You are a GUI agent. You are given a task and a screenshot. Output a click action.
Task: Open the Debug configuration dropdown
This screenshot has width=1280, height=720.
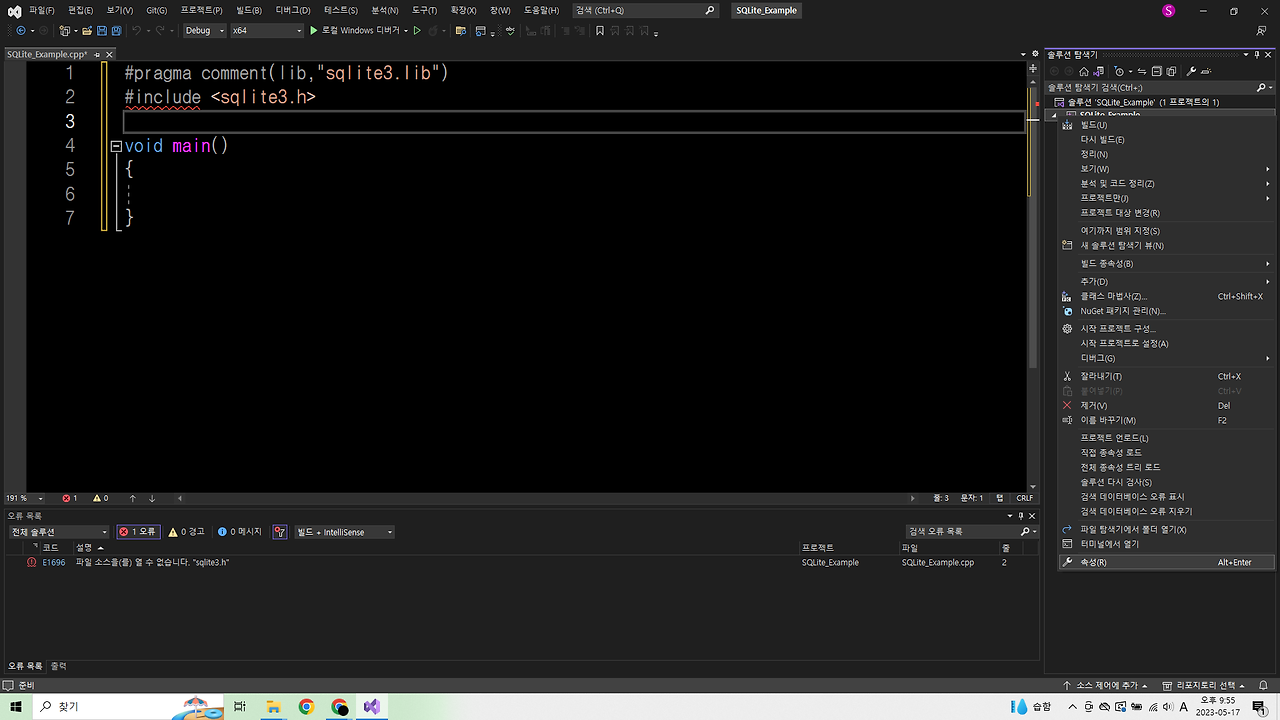205,31
